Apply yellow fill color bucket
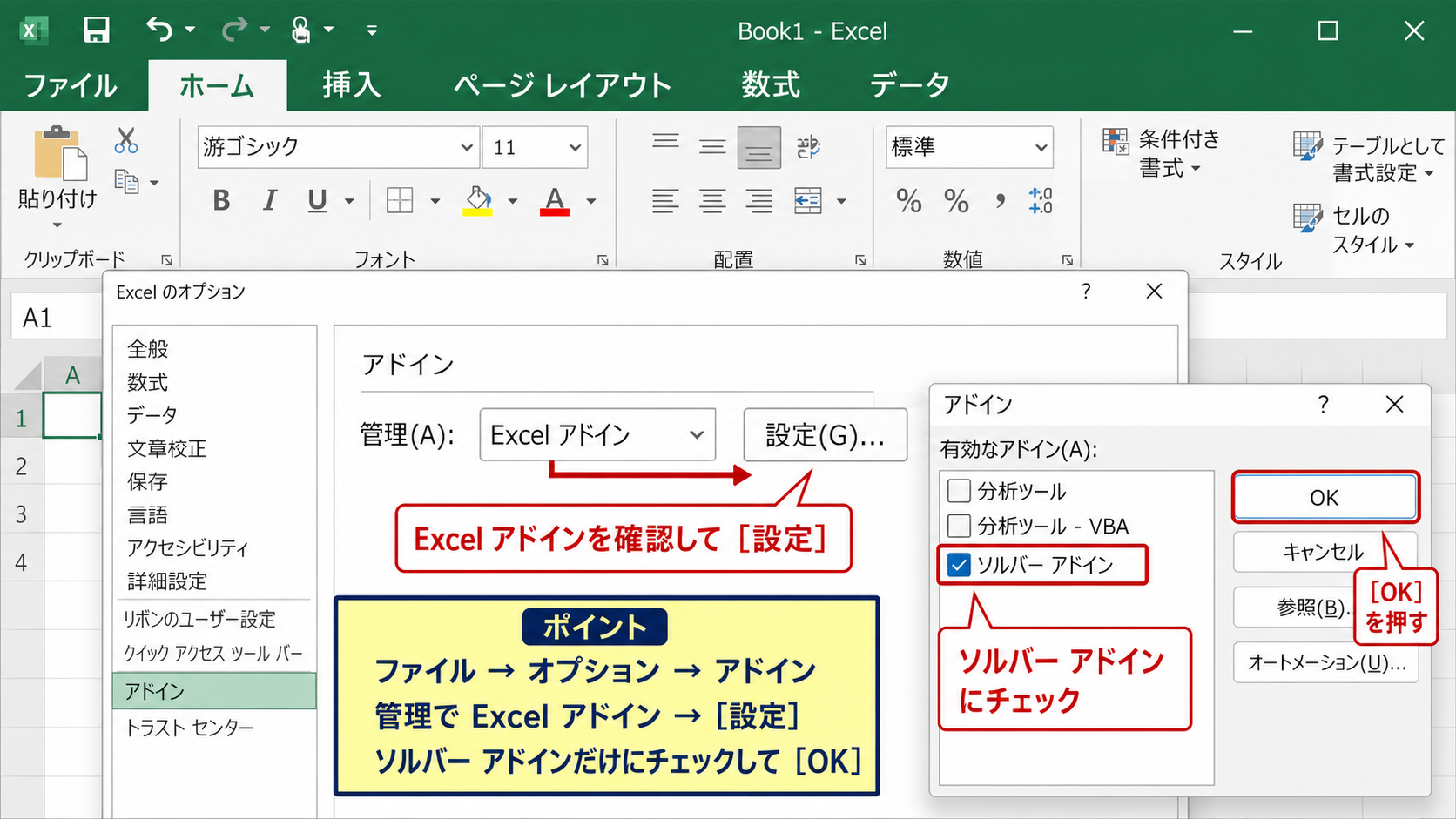The width and height of the screenshot is (1456, 819). [x=477, y=201]
